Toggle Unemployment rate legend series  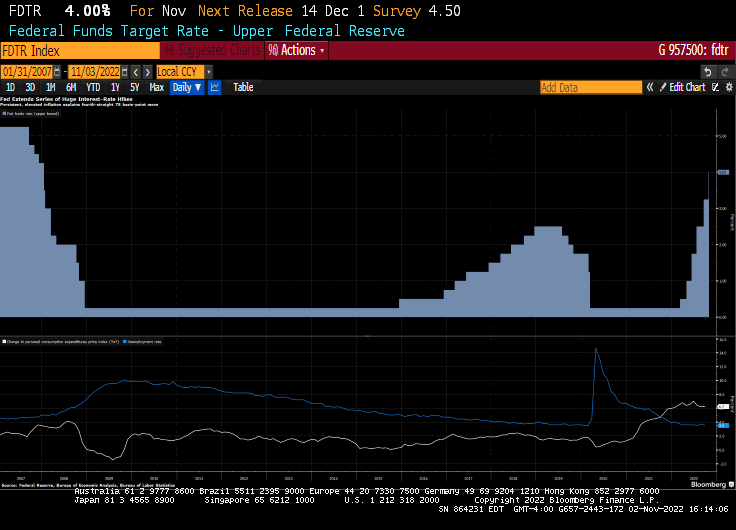[x=146, y=342]
